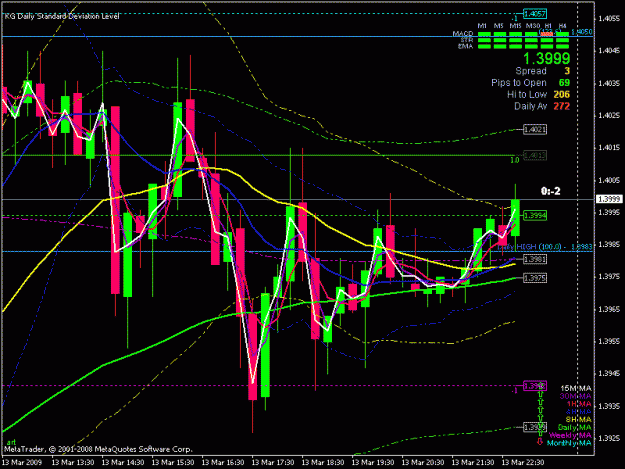This screenshot has height=469, width=625.
Task: Click the 1.4055 price axis tick
Action: pyautogui.click(x=609, y=18)
